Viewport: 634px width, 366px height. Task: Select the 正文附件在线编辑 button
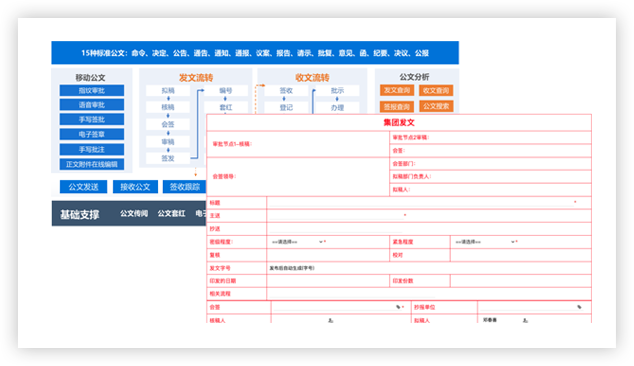coord(92,164)
